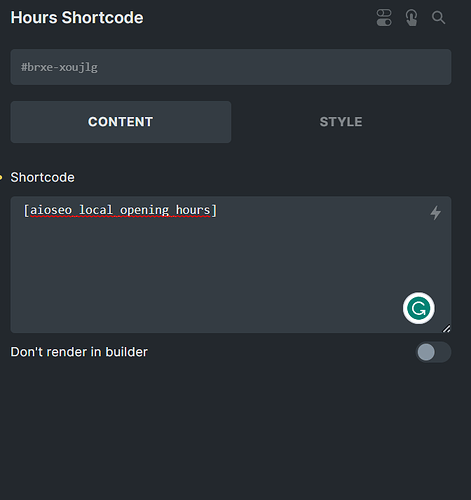Click the Shortcode field label
471x500 pixels.
[42, 177]
